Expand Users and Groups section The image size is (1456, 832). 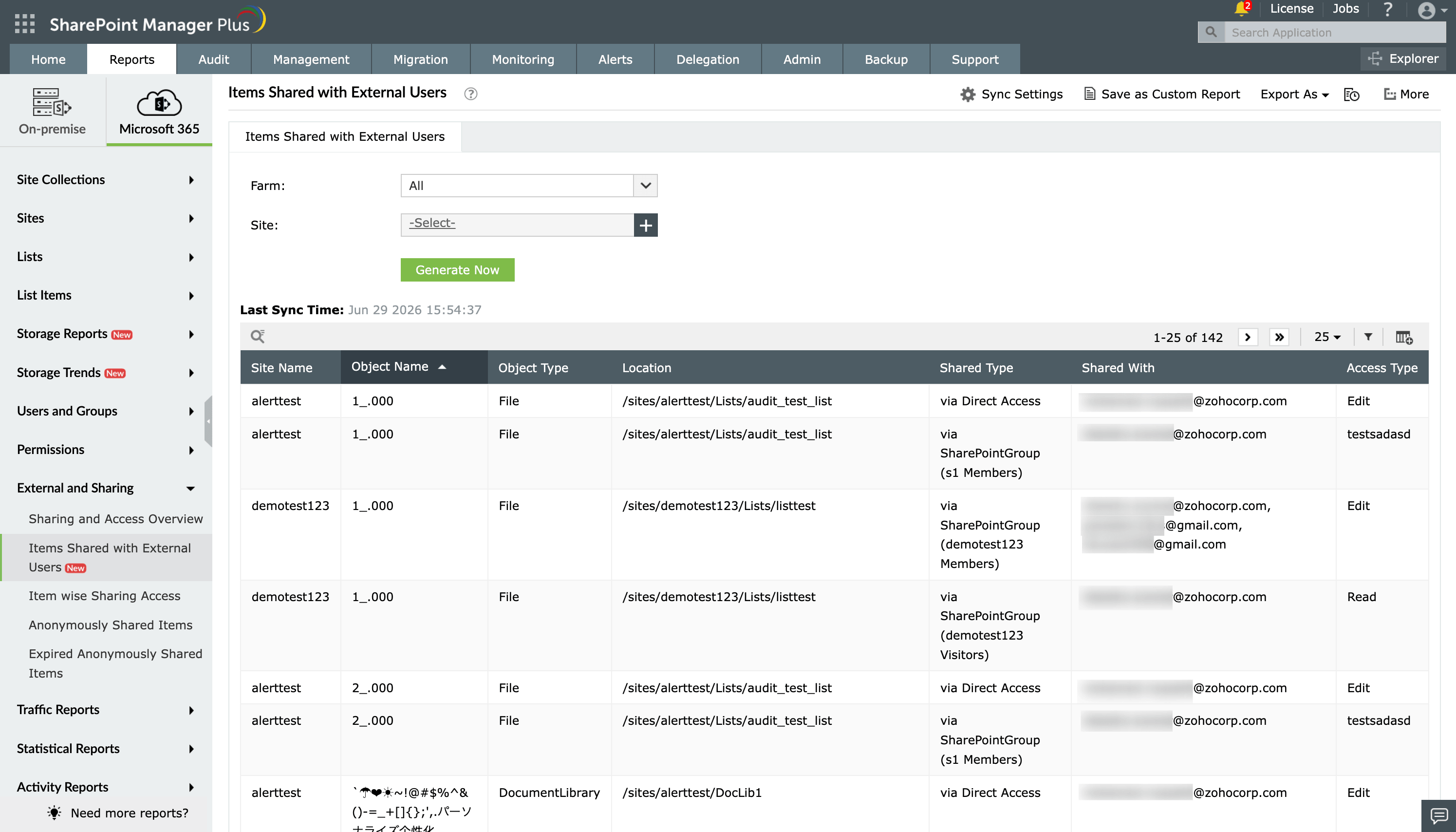(106, 412)
